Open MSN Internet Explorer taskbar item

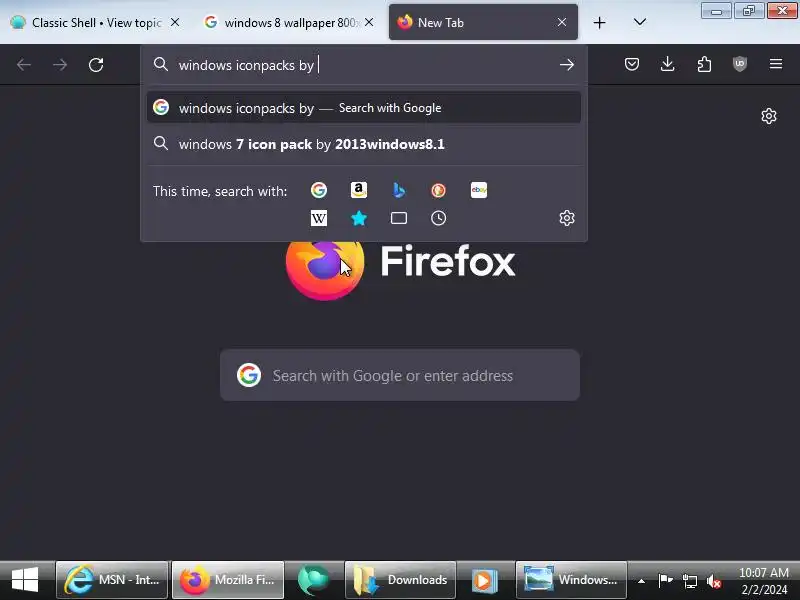coord(112,580)
